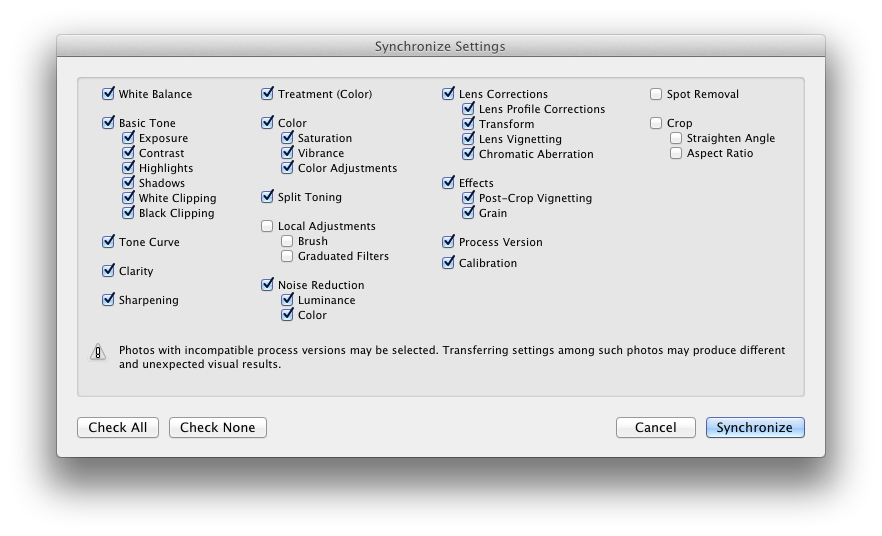Viewport: 882px width, 536px height.
Task: Enable the Crop checkbox
Action: point(656,123)
